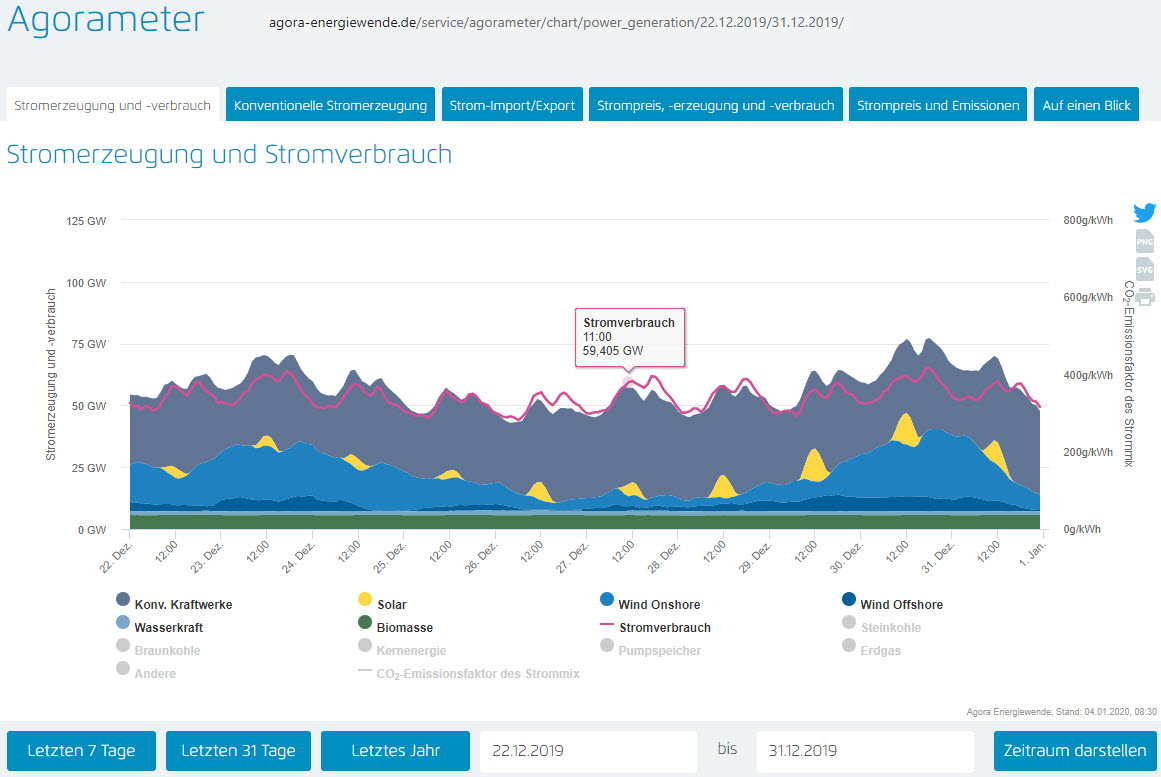Click the Agorameter logo
The height and width of the screenshot is (777, 1161).
[x=106, y=21]
